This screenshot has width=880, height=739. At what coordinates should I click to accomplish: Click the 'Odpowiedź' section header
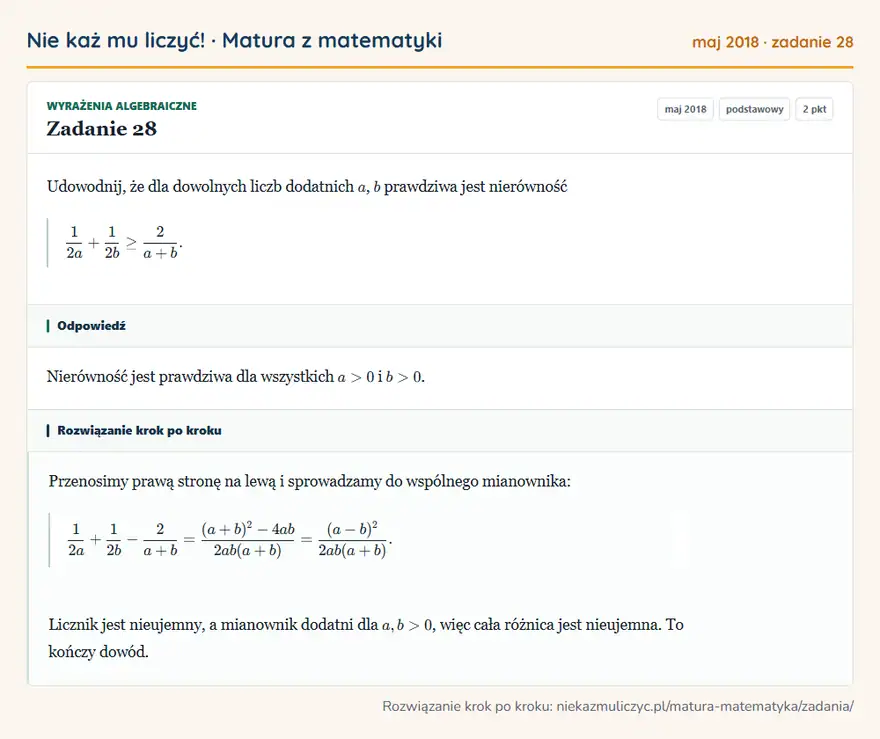[x=440, y=326]
